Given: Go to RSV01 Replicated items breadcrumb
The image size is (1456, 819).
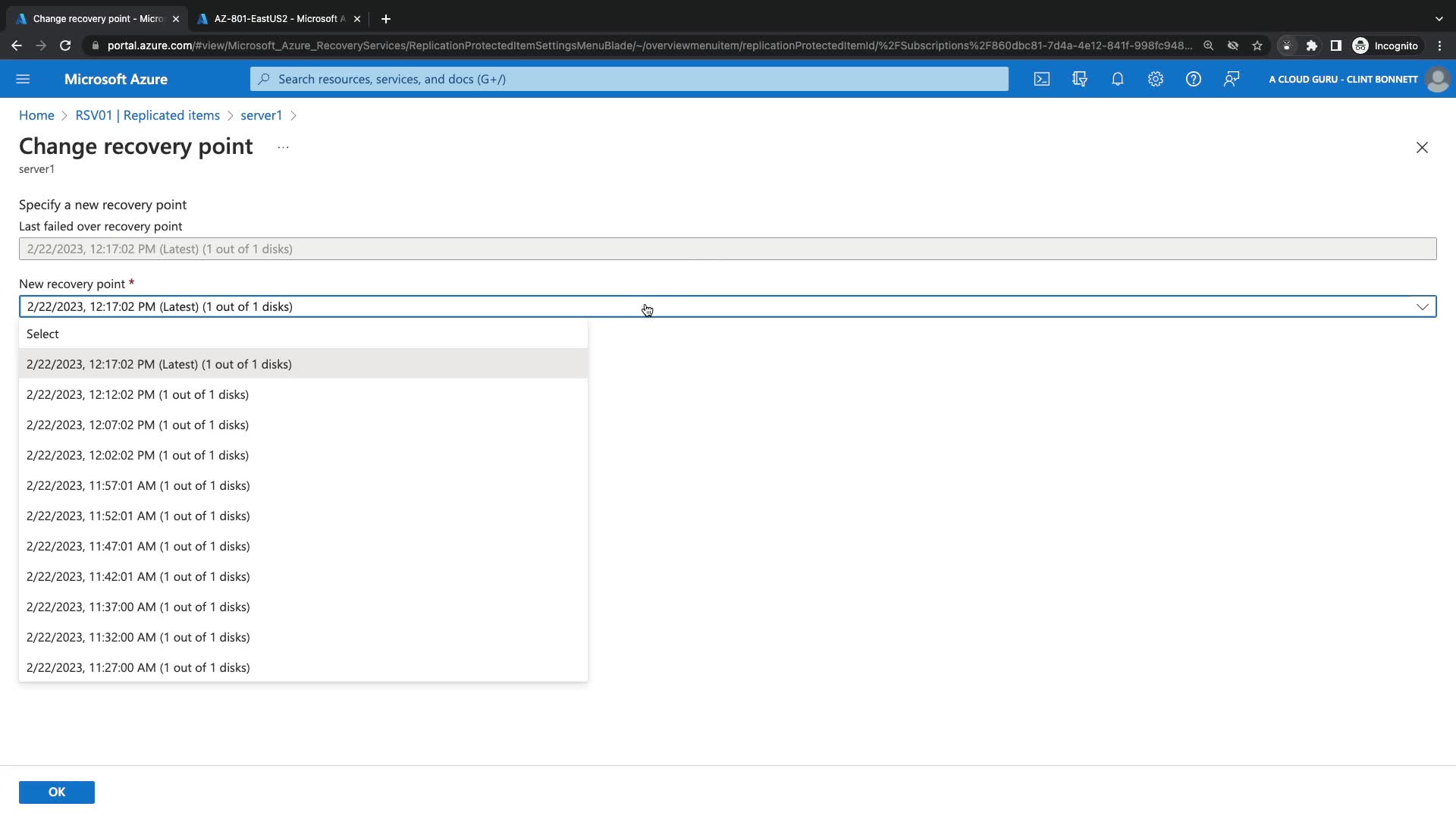Looking at the screenshot, I should pos(147,115).
